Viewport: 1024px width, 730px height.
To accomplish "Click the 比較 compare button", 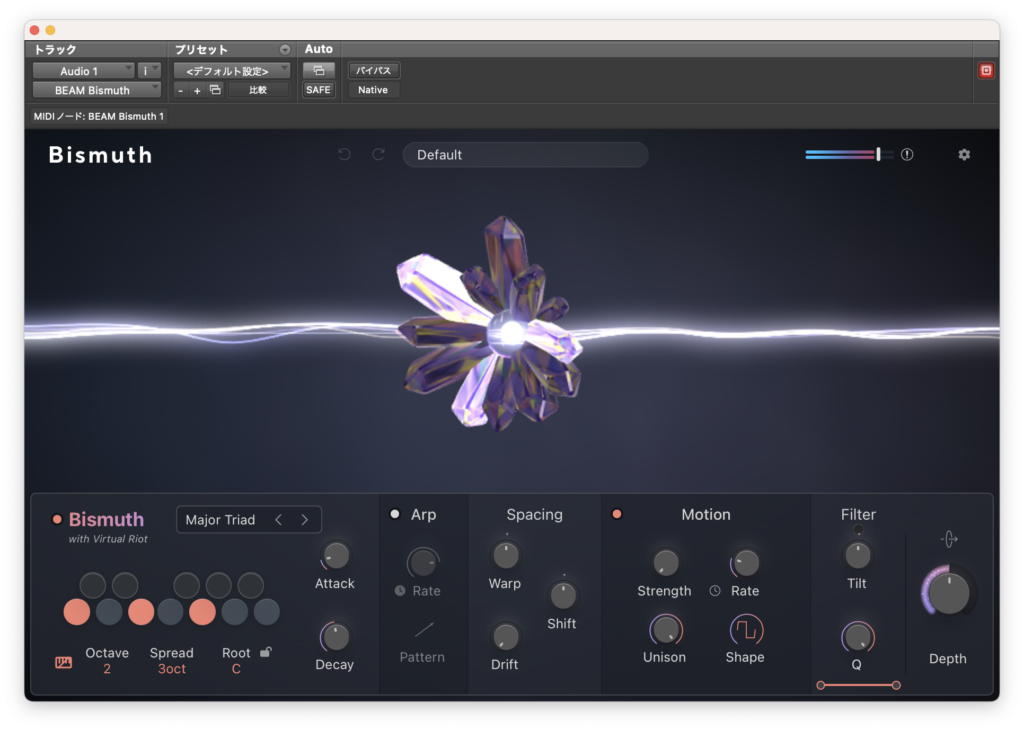I will (x=258, y=90).
